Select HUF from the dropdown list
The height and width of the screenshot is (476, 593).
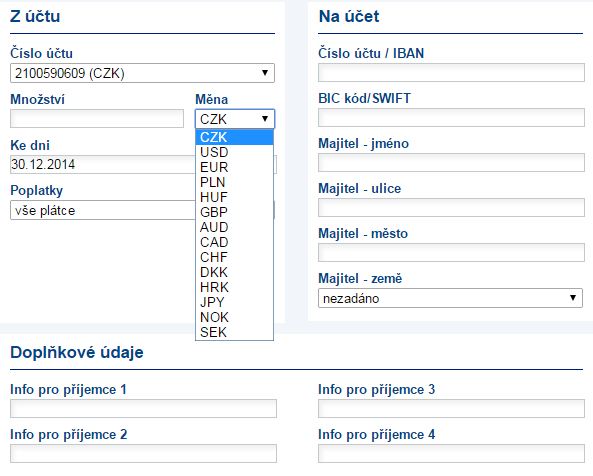pos(234,197)
